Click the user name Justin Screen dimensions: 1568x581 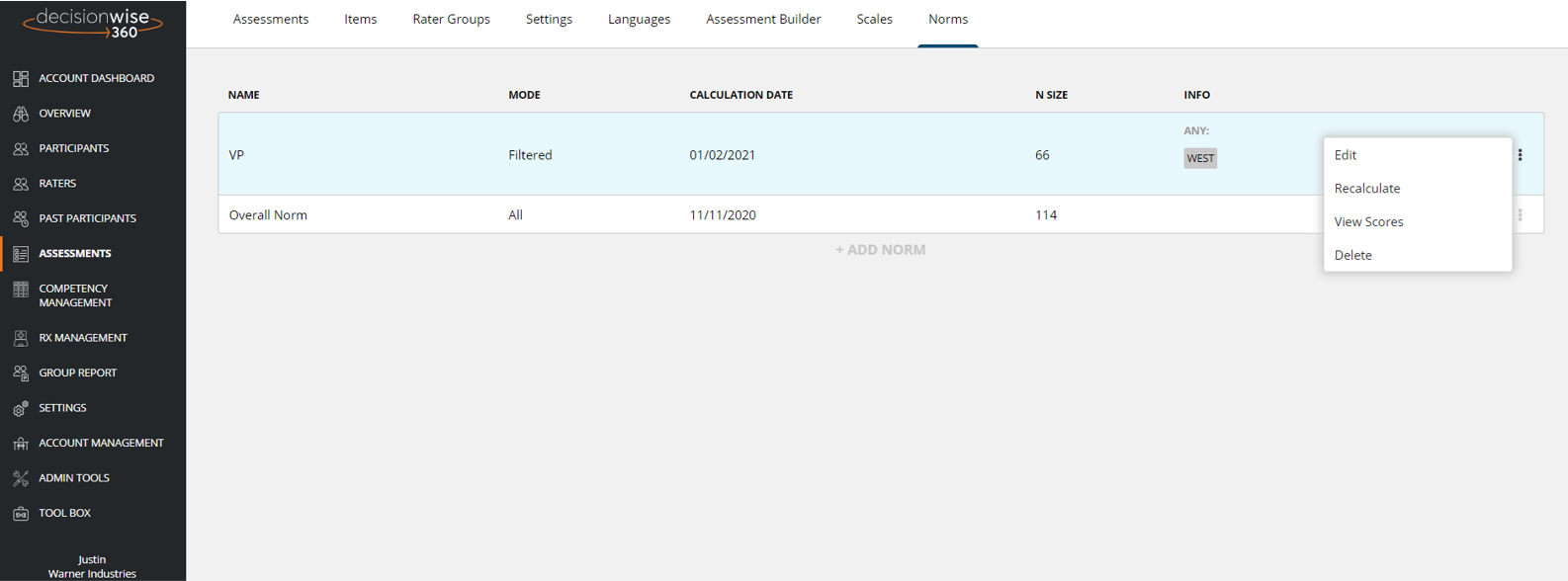[92, 559]
